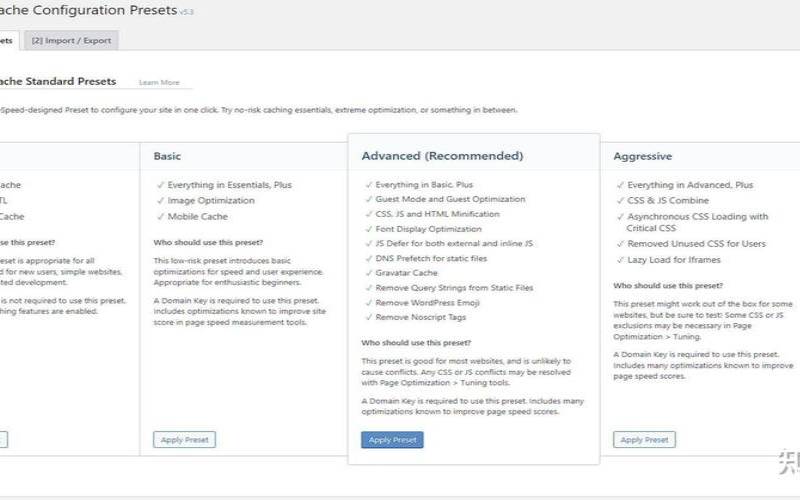Click the checkmark beside Image Optimization

[159, 200]
